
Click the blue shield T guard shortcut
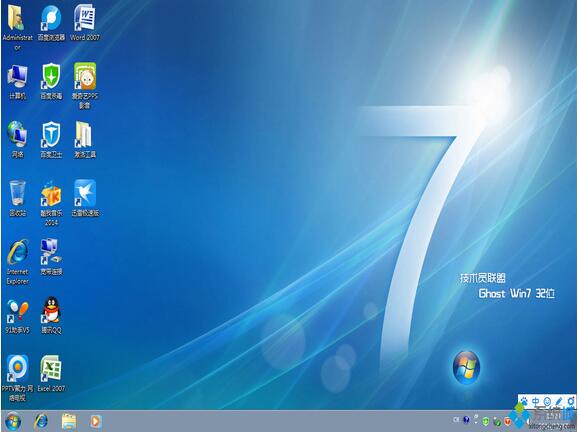(x=51, y=135)
